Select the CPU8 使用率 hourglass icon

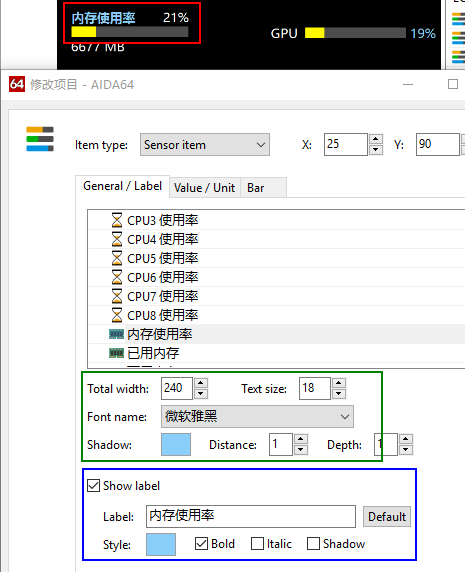117,315
